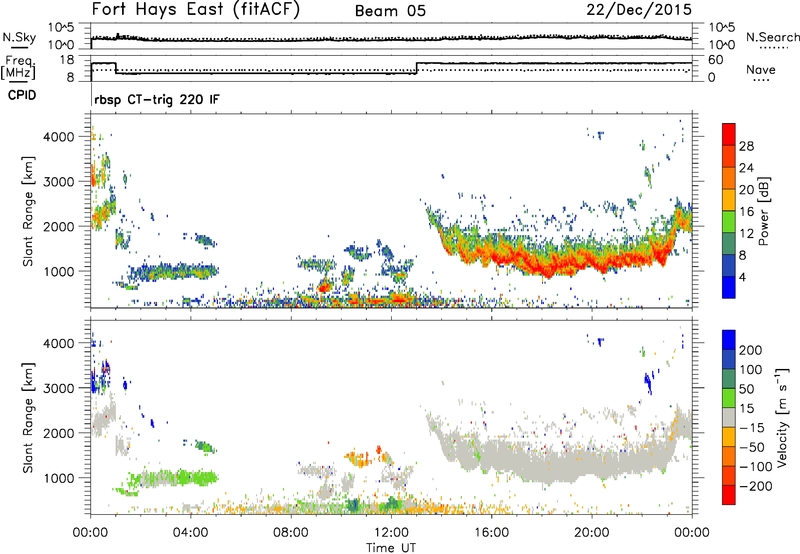Click the date "22/Dec/2015"

pos(639,9)
